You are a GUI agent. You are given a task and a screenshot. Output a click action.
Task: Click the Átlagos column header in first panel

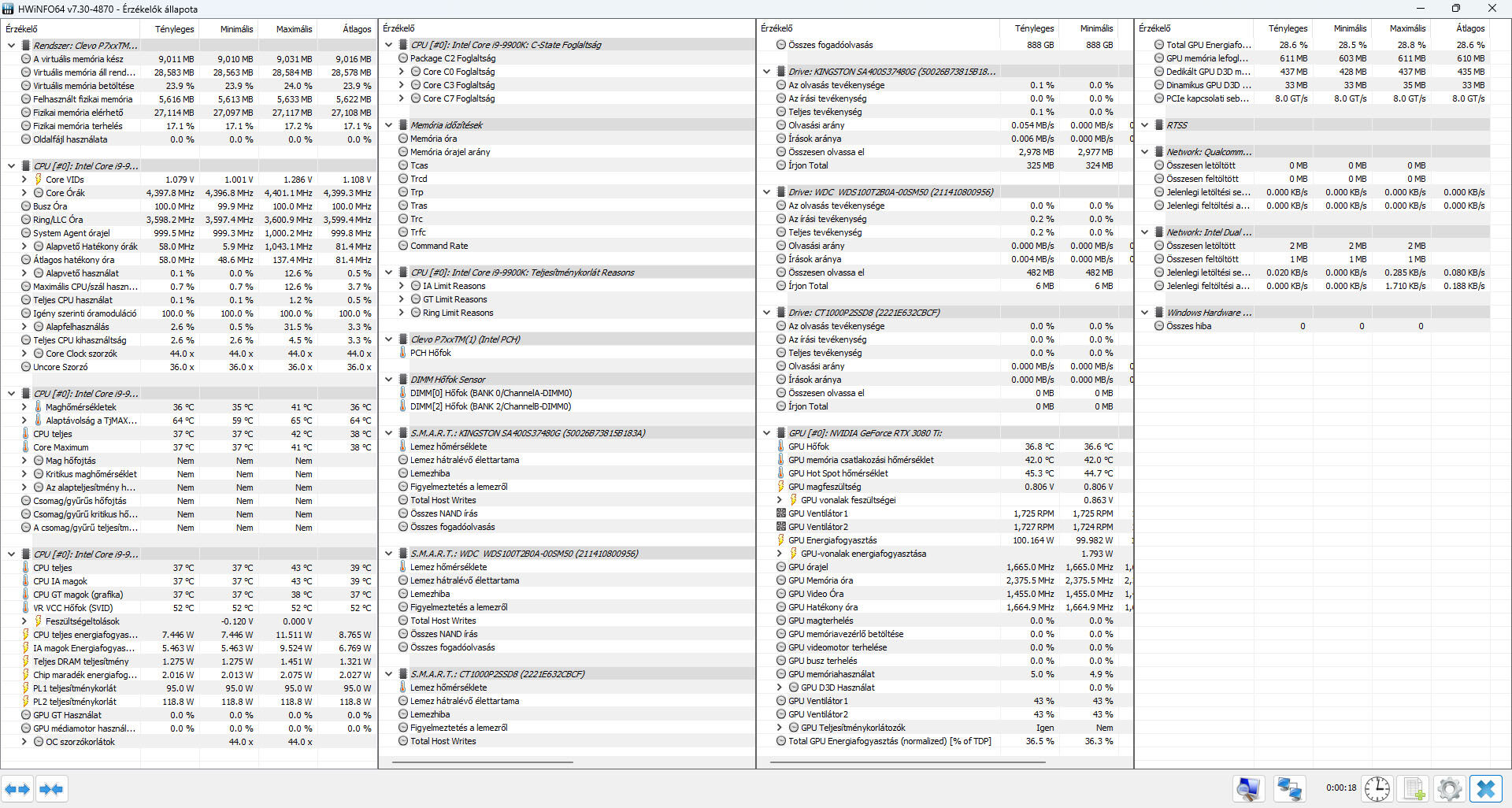(x=347, y=29)
